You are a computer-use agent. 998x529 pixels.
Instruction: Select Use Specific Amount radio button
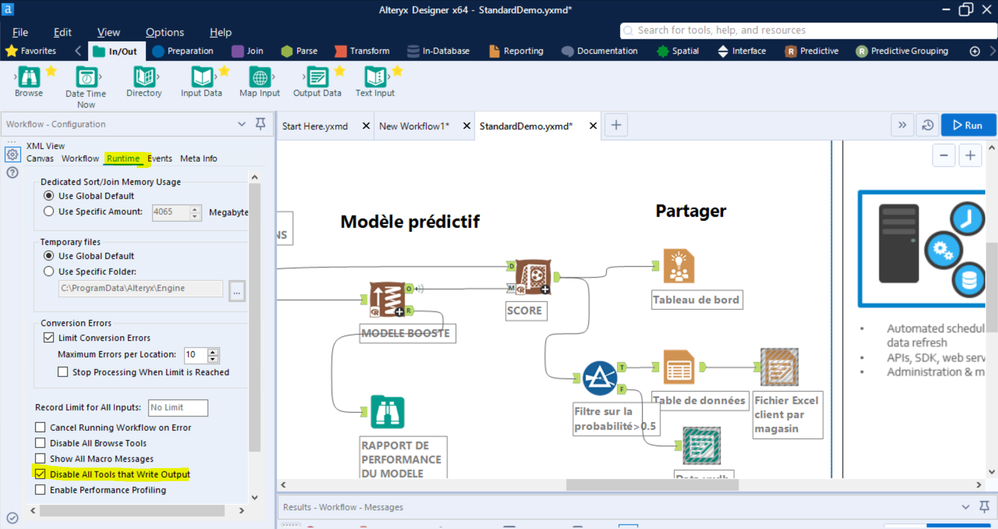tap(48, 211)
